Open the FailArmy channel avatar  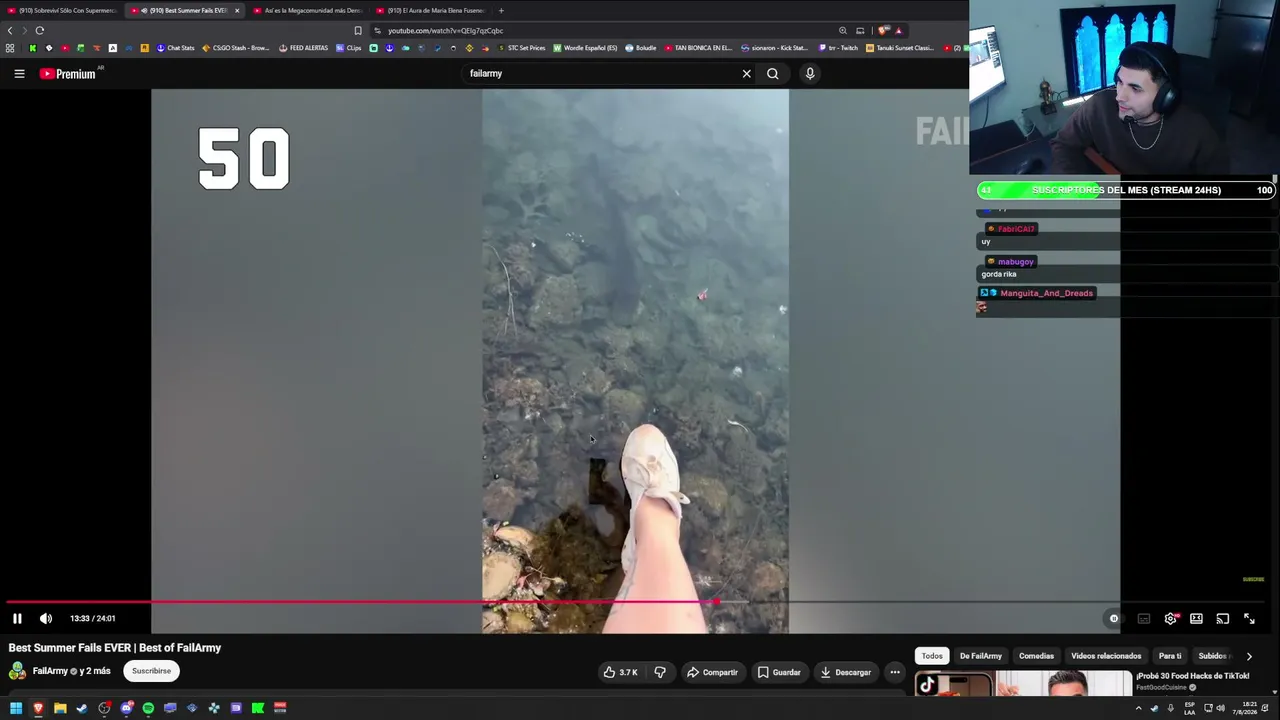18,671
